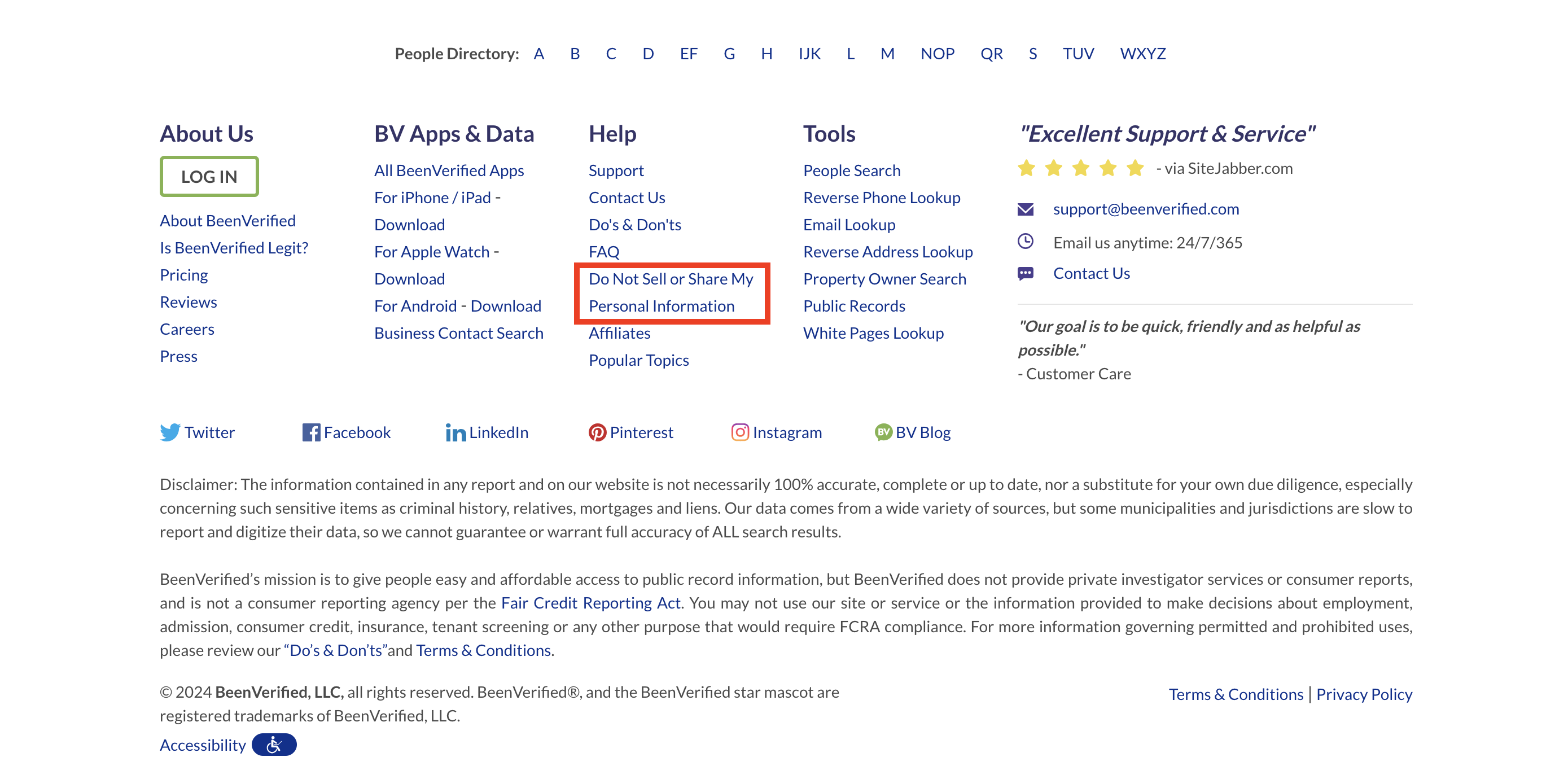Open Privacy Policy link
This screenshot has height=779, width=1568.
(x=1364, y=694)
